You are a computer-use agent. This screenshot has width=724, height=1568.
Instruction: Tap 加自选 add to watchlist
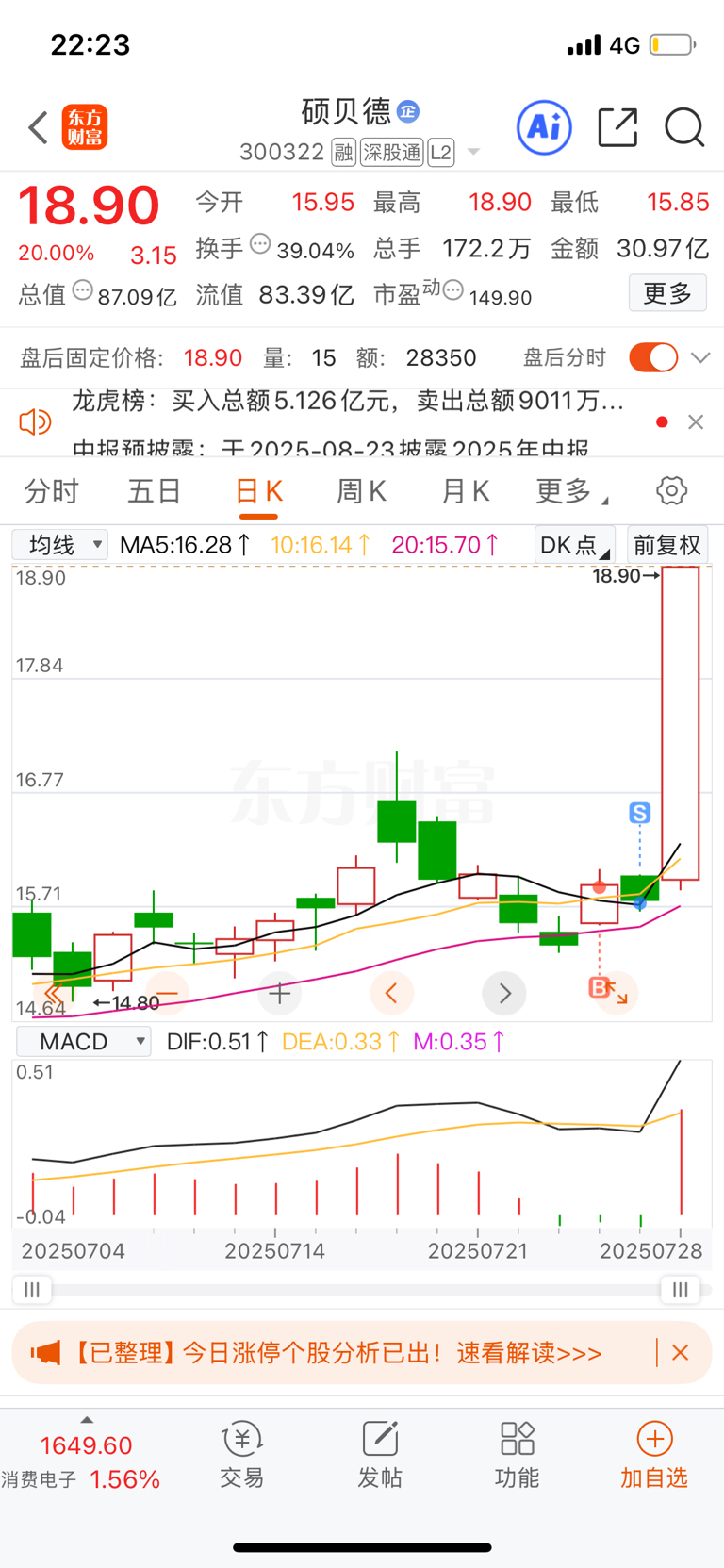click(654, 1455)
